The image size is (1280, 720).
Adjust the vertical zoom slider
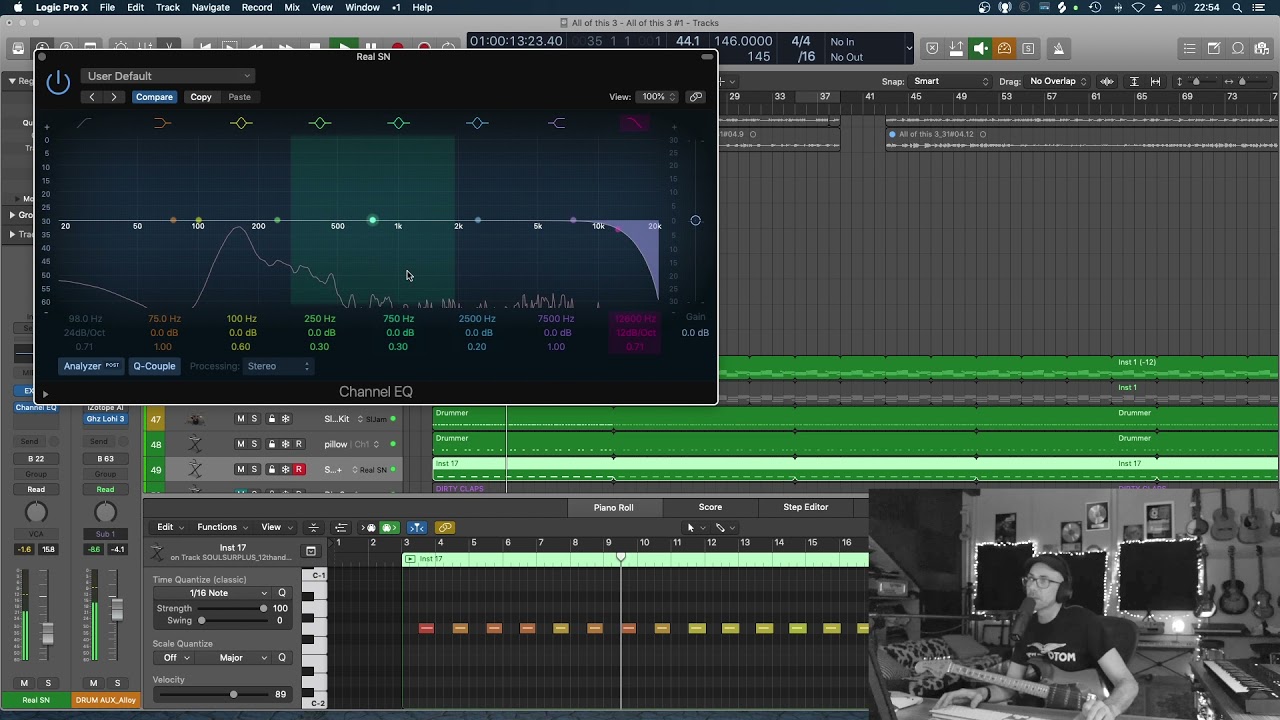pyautogui.click(x=1197, y=81)
